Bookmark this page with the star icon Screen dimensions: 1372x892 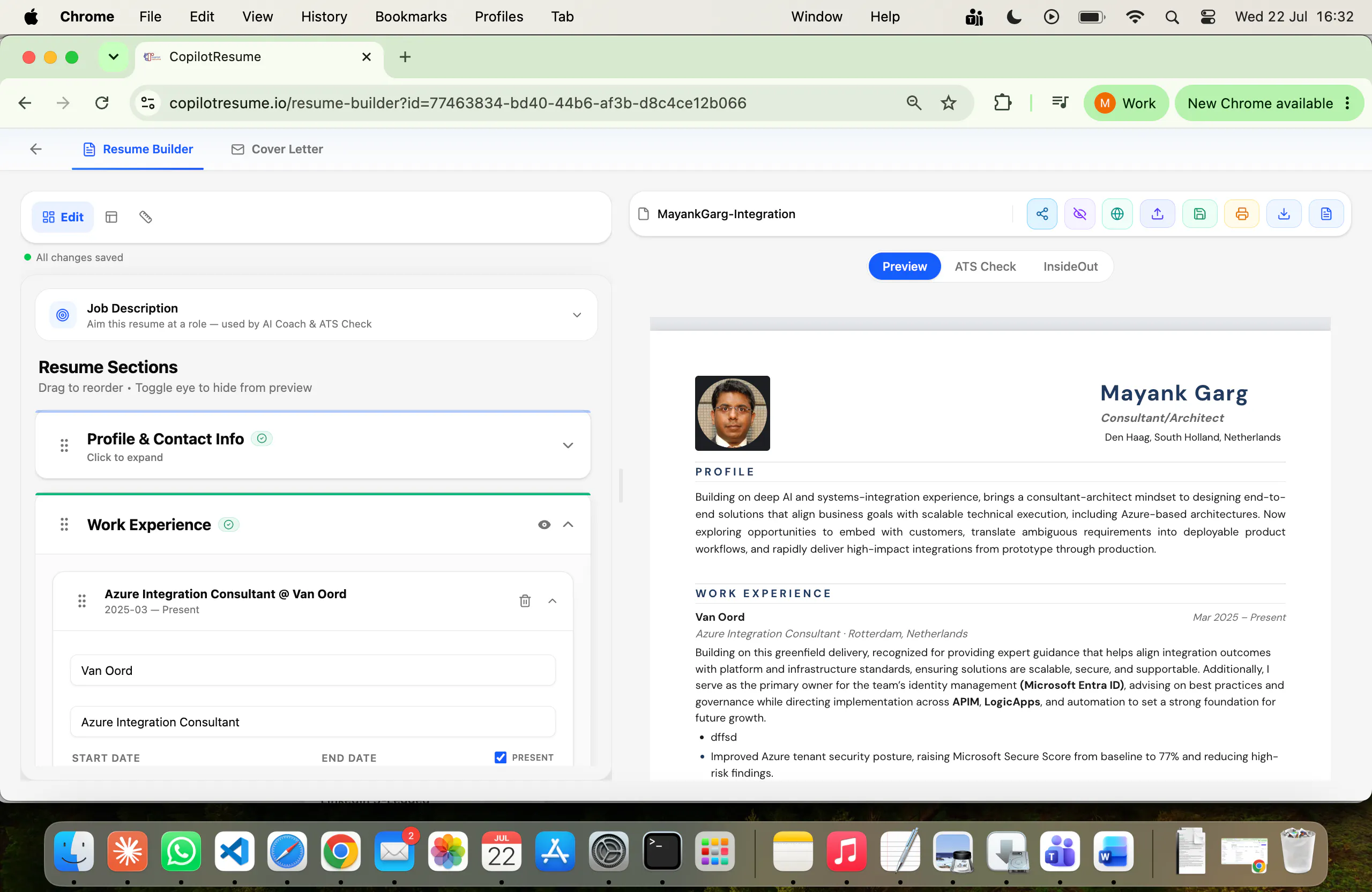coord(948,103)
